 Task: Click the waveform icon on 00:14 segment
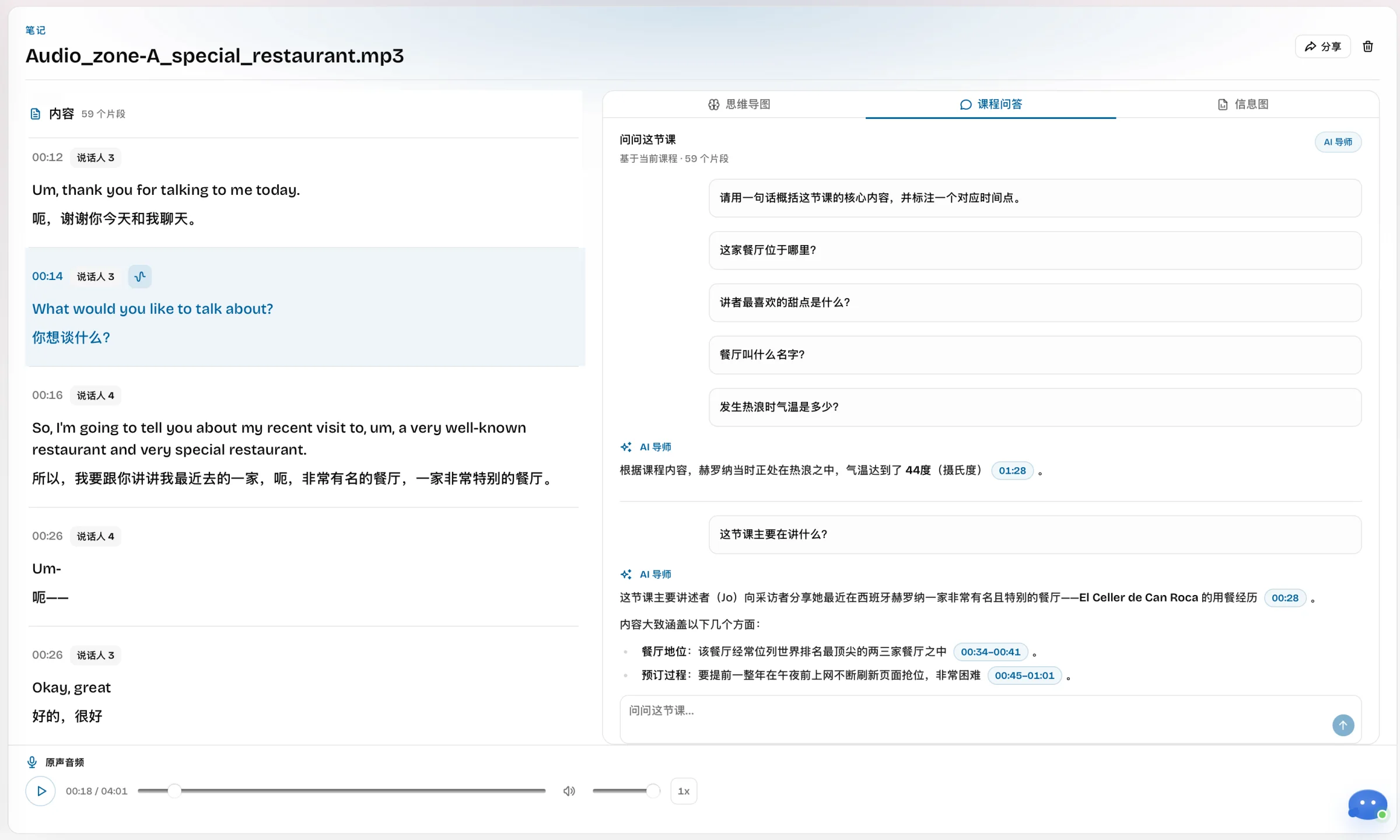[x=140, y=276]
